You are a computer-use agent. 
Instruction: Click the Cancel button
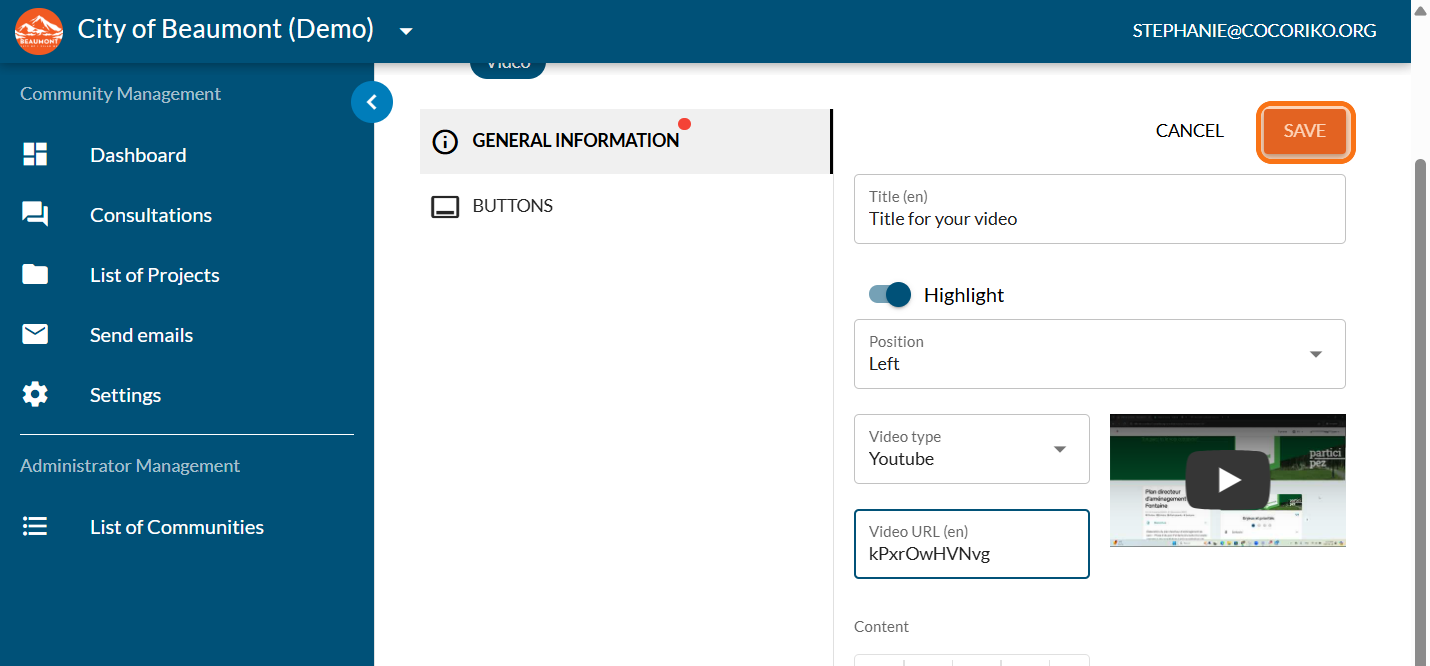click(1189, 131)
